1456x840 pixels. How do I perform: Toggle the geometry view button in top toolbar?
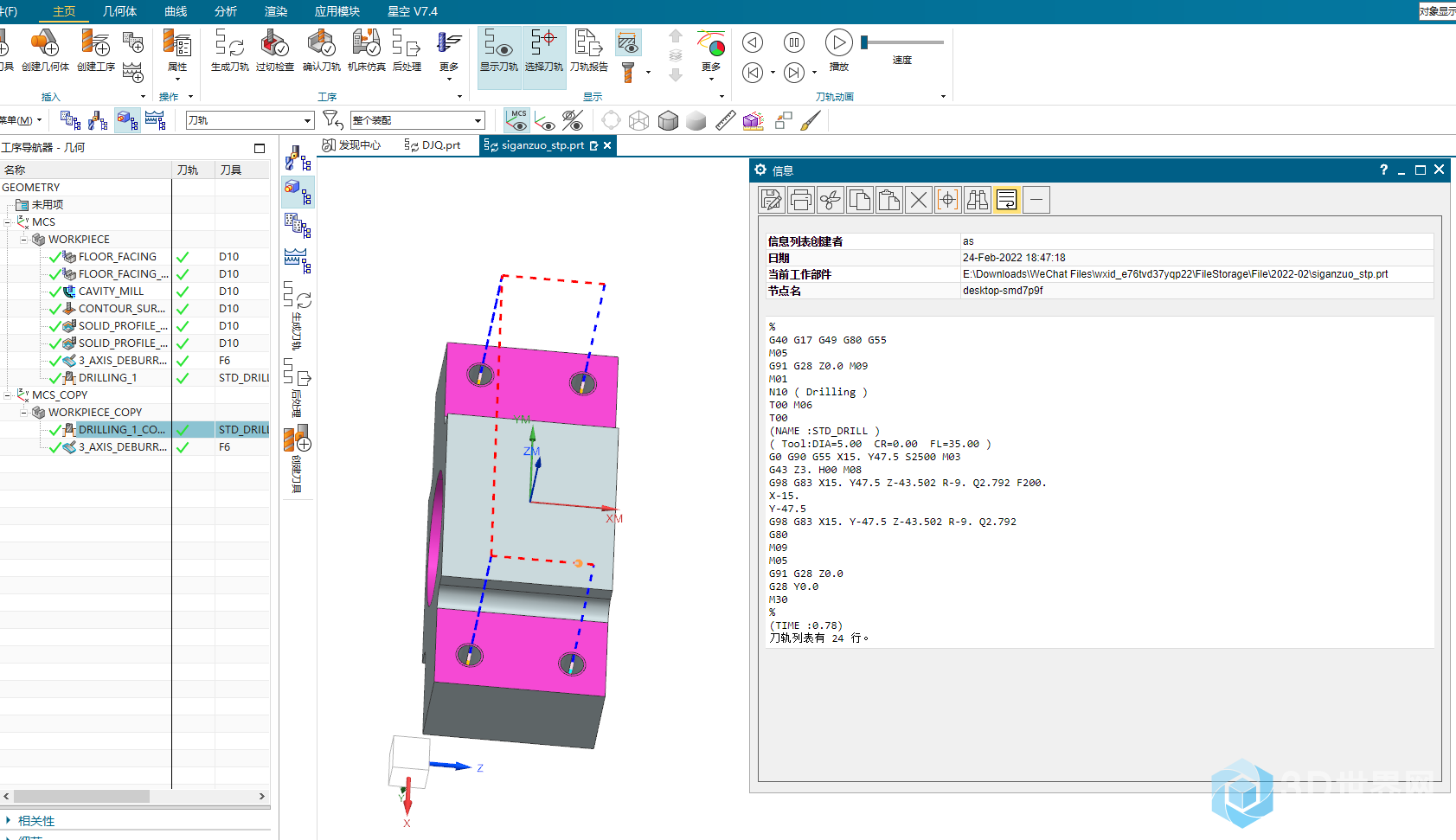pos(127,120)
